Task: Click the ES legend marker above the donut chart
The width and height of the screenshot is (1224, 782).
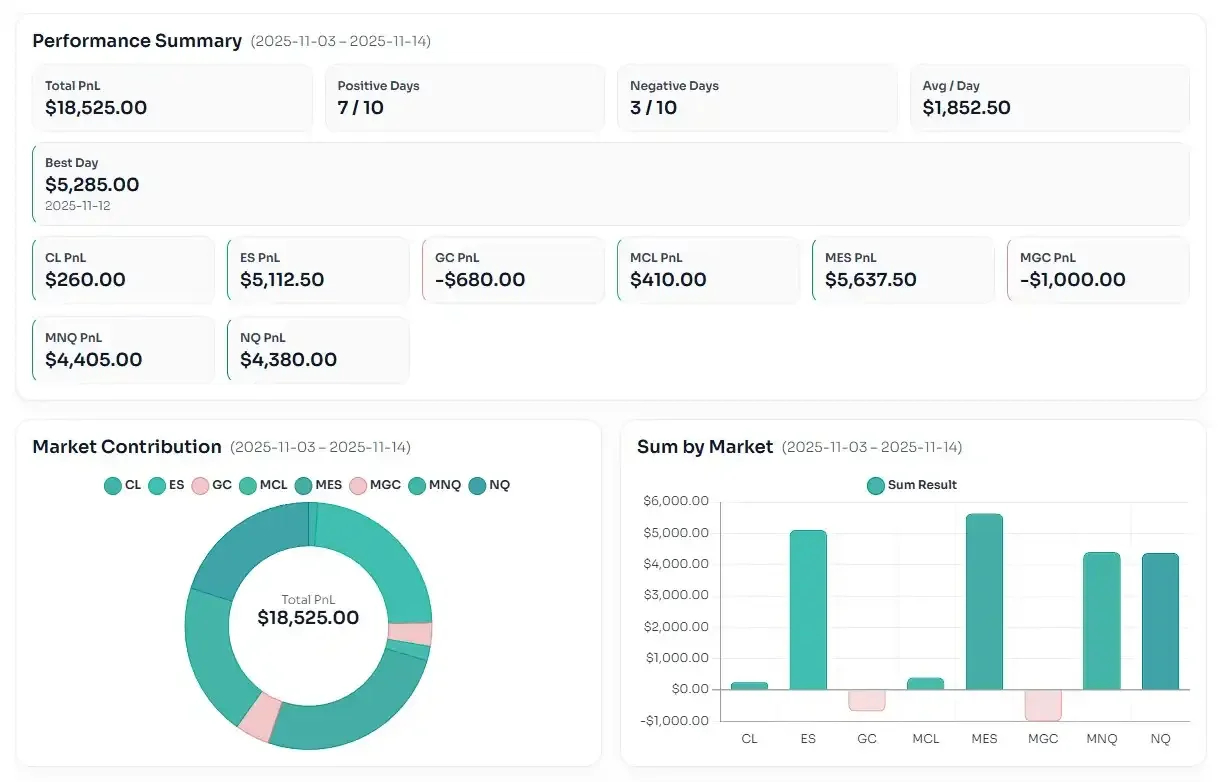Action: tap(155, 485)
